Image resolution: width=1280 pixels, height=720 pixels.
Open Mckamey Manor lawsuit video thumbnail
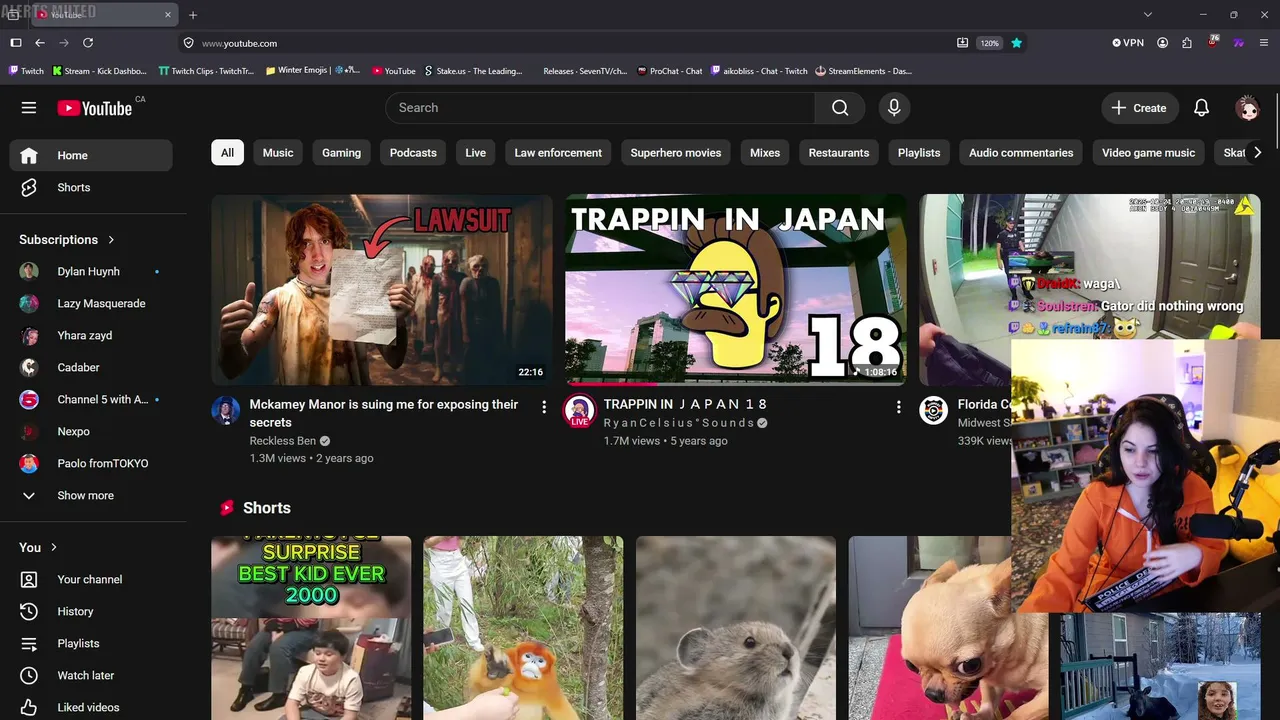coord(382,290)
